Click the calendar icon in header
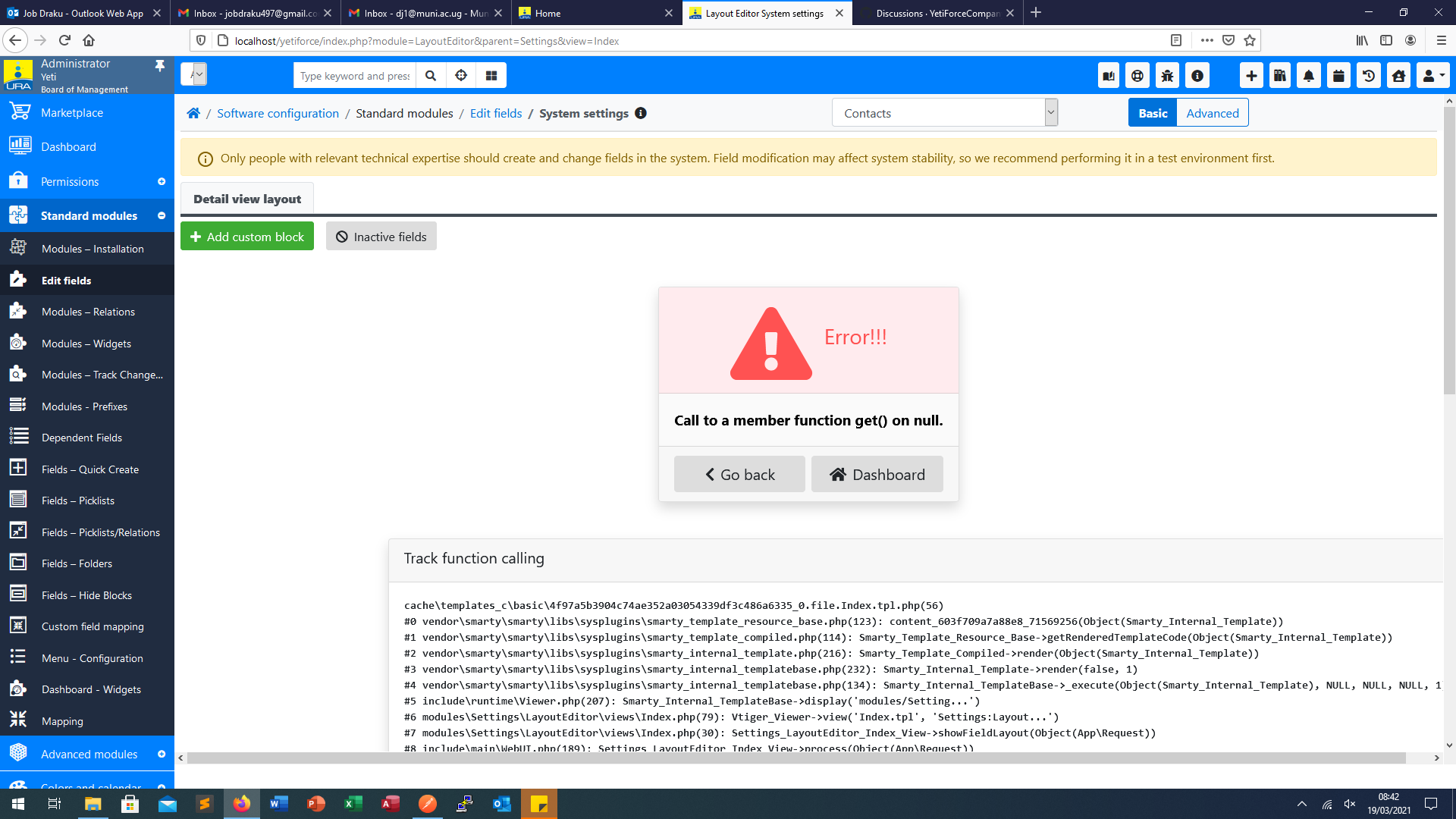The height and width of the screenshot is (819, 1456). pos(1338,76)
